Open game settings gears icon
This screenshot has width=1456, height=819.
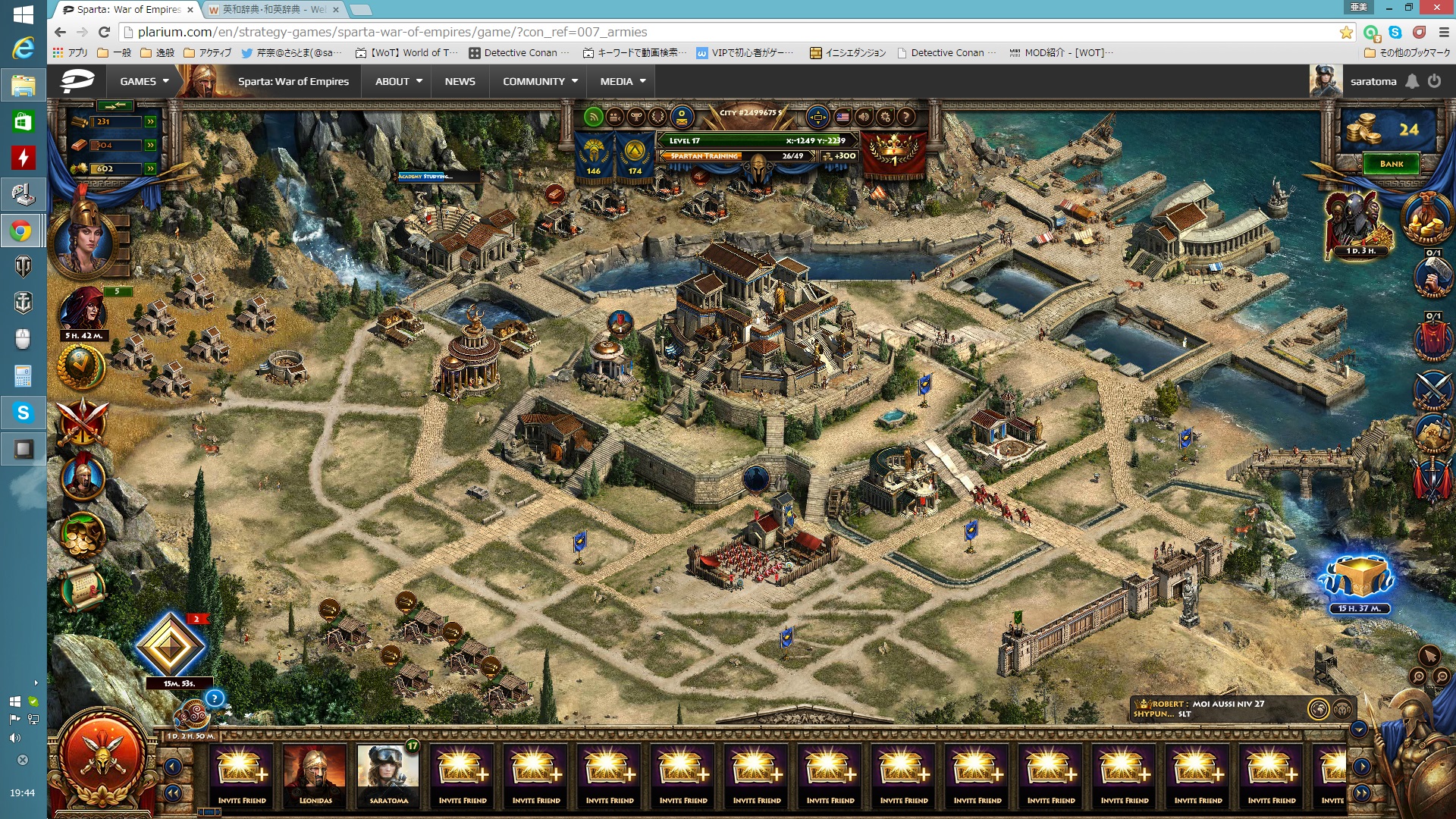click(x=885, y=117)
